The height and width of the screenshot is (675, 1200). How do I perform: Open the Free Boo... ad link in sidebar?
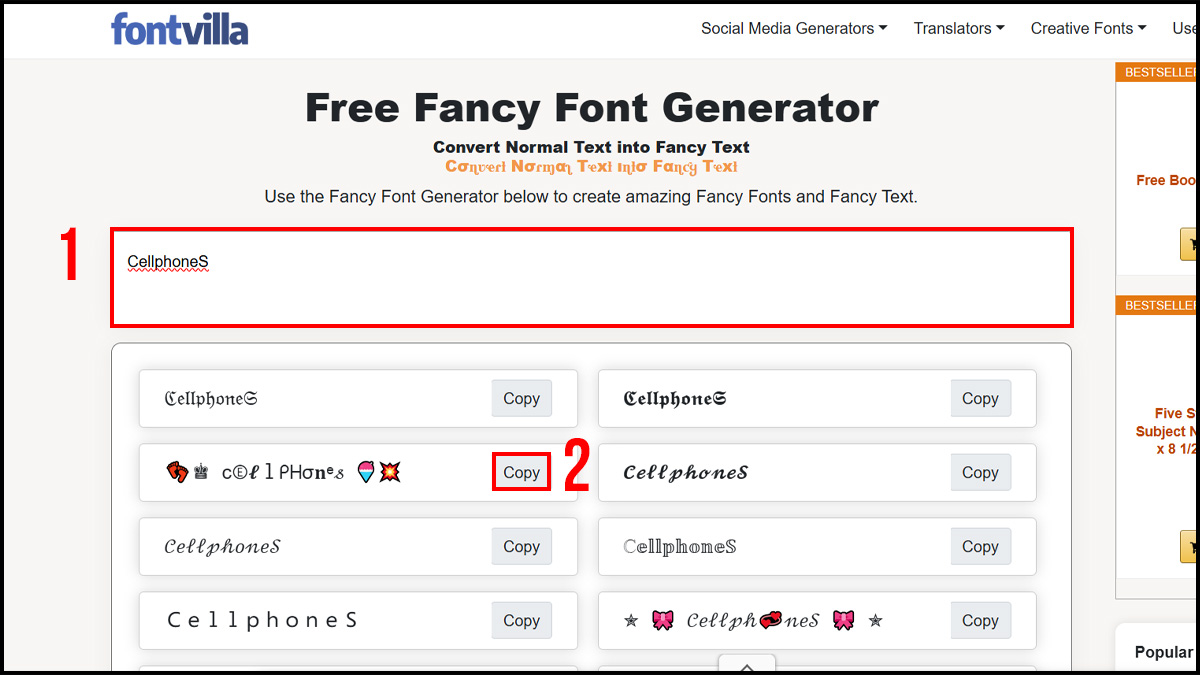[x=1166, y=180]
